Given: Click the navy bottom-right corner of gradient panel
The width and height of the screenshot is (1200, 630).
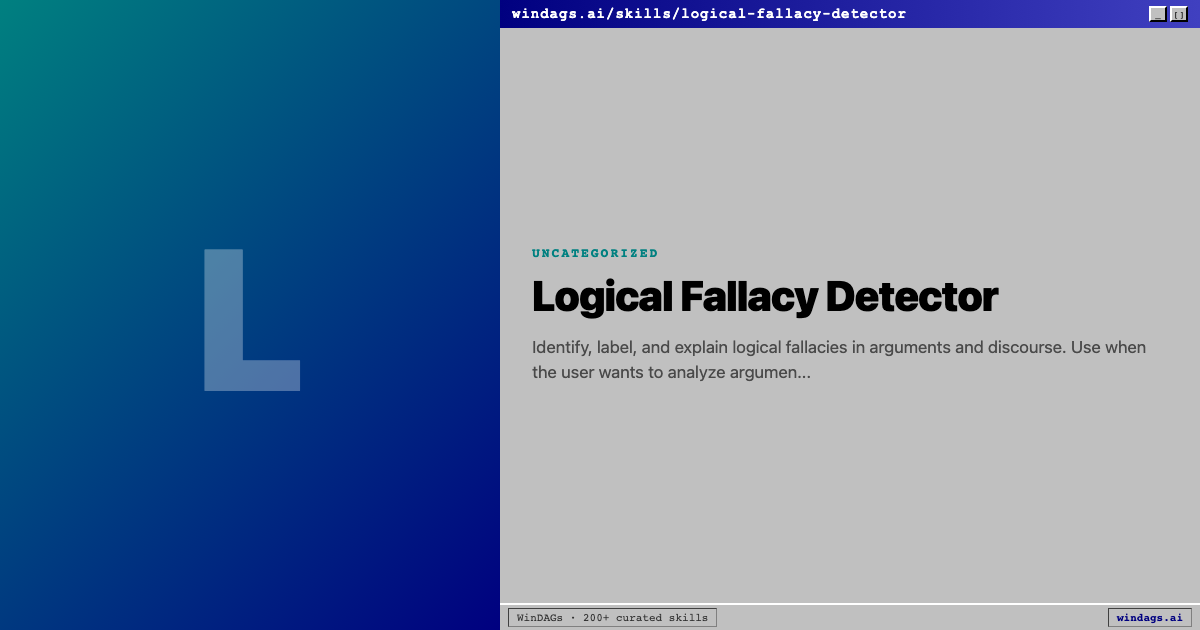Looking at the screenshot, I should coord(480,610).
